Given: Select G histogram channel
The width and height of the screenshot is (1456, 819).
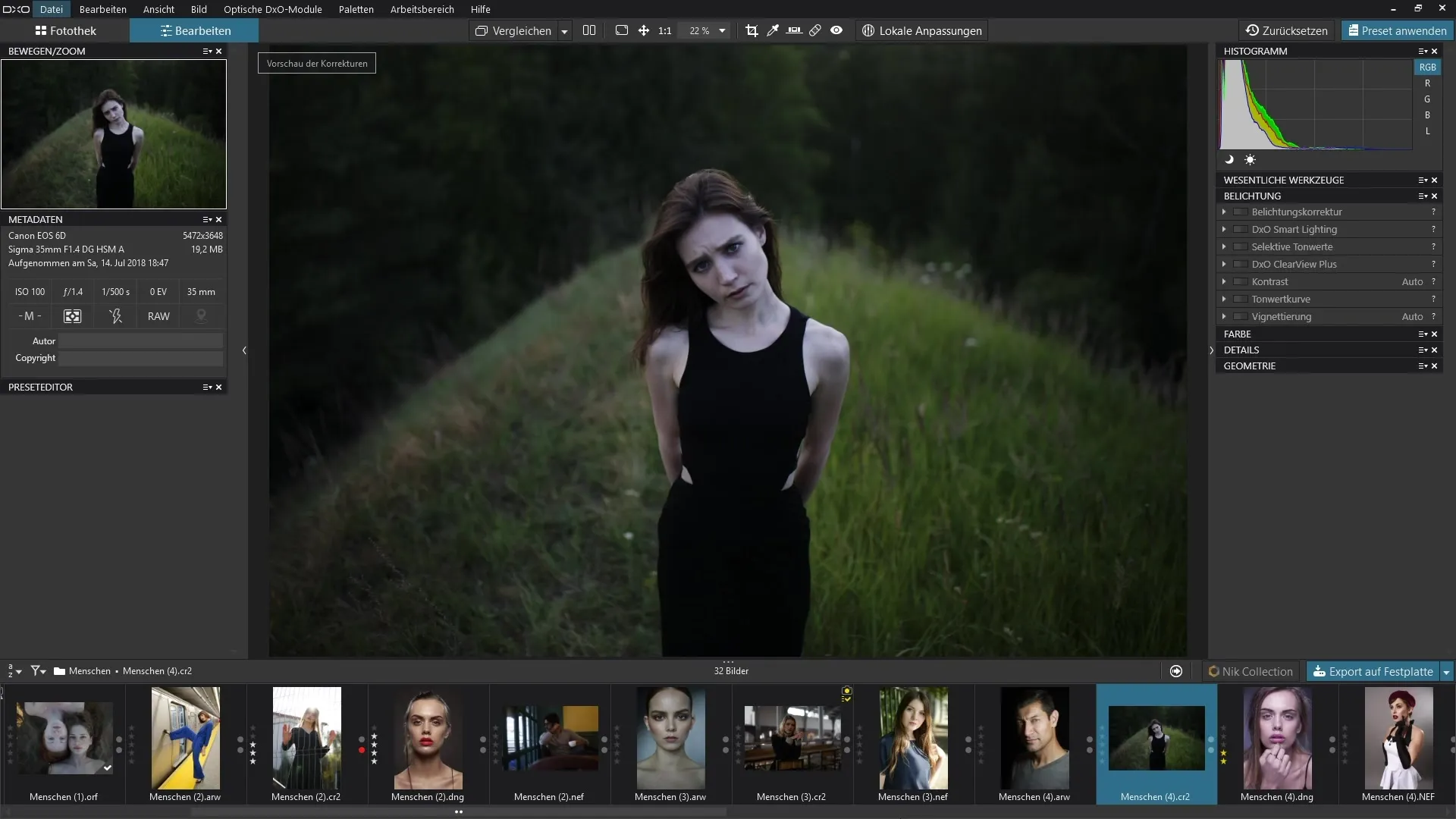Looking at the screenshot, I should point(1427,99).
